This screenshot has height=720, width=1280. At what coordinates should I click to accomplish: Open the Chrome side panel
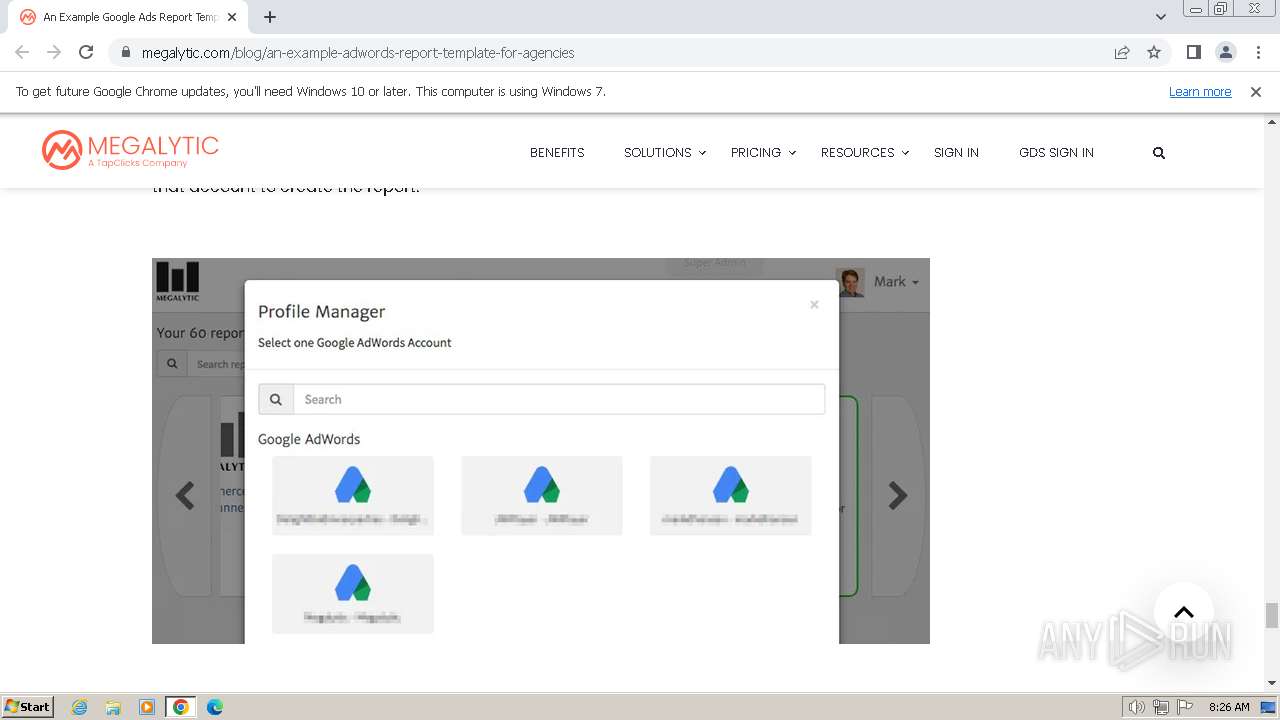coord(1194,52)
